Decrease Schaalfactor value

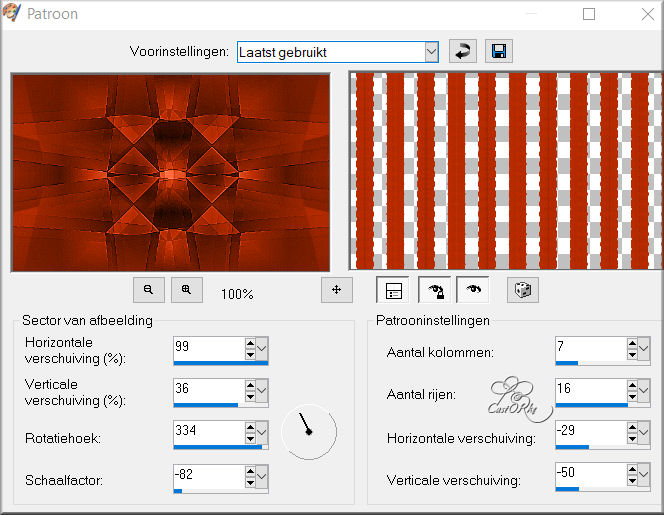click(250, 482)
